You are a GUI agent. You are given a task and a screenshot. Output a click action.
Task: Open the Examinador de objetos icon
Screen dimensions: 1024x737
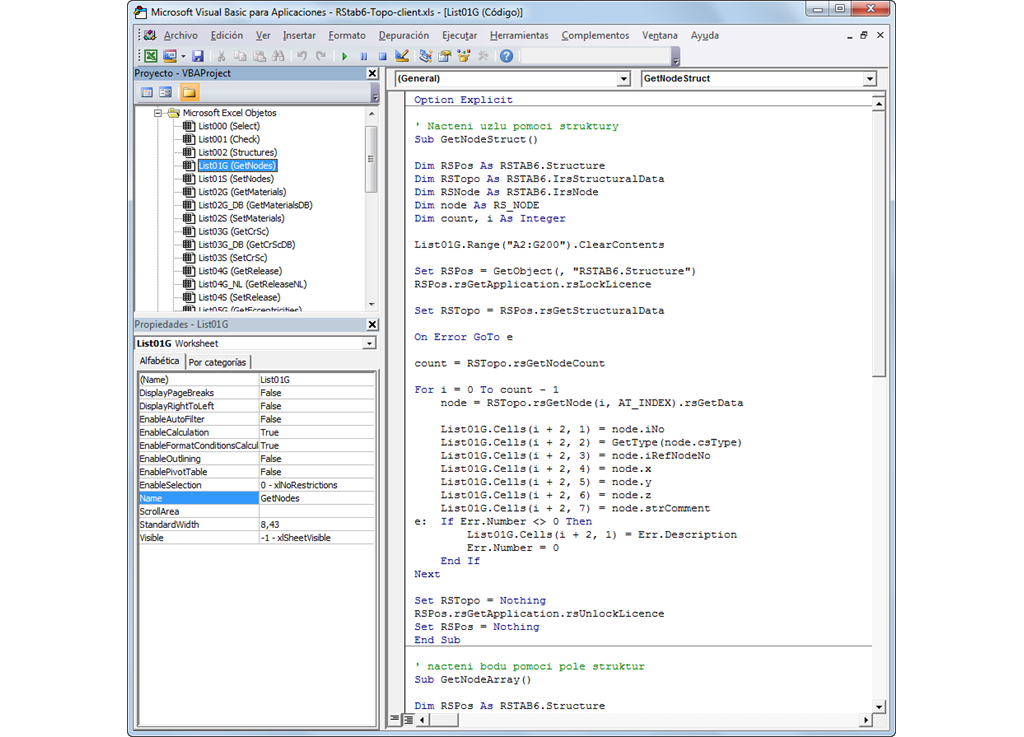coord(464,56)
